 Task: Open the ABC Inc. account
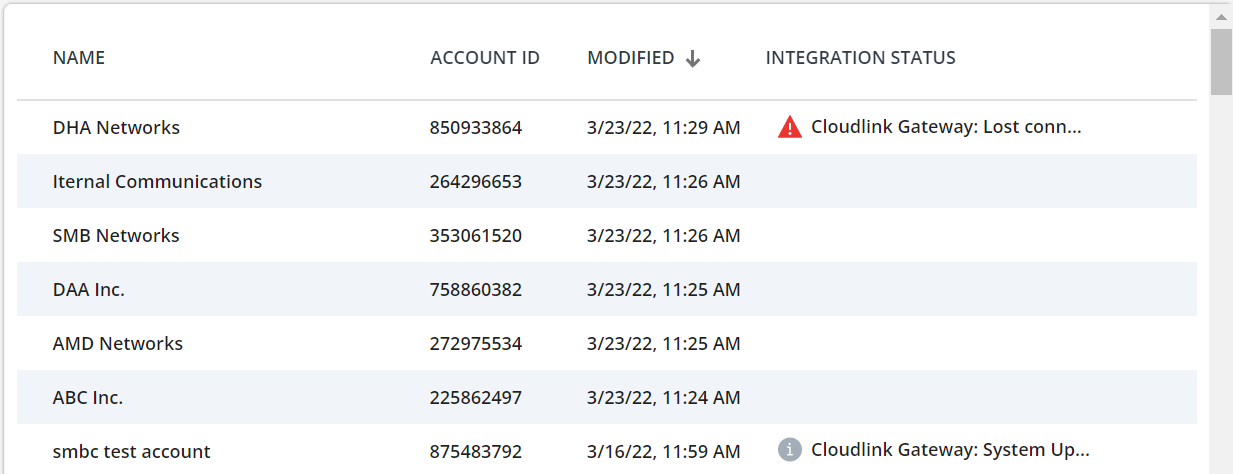[88, 398]
